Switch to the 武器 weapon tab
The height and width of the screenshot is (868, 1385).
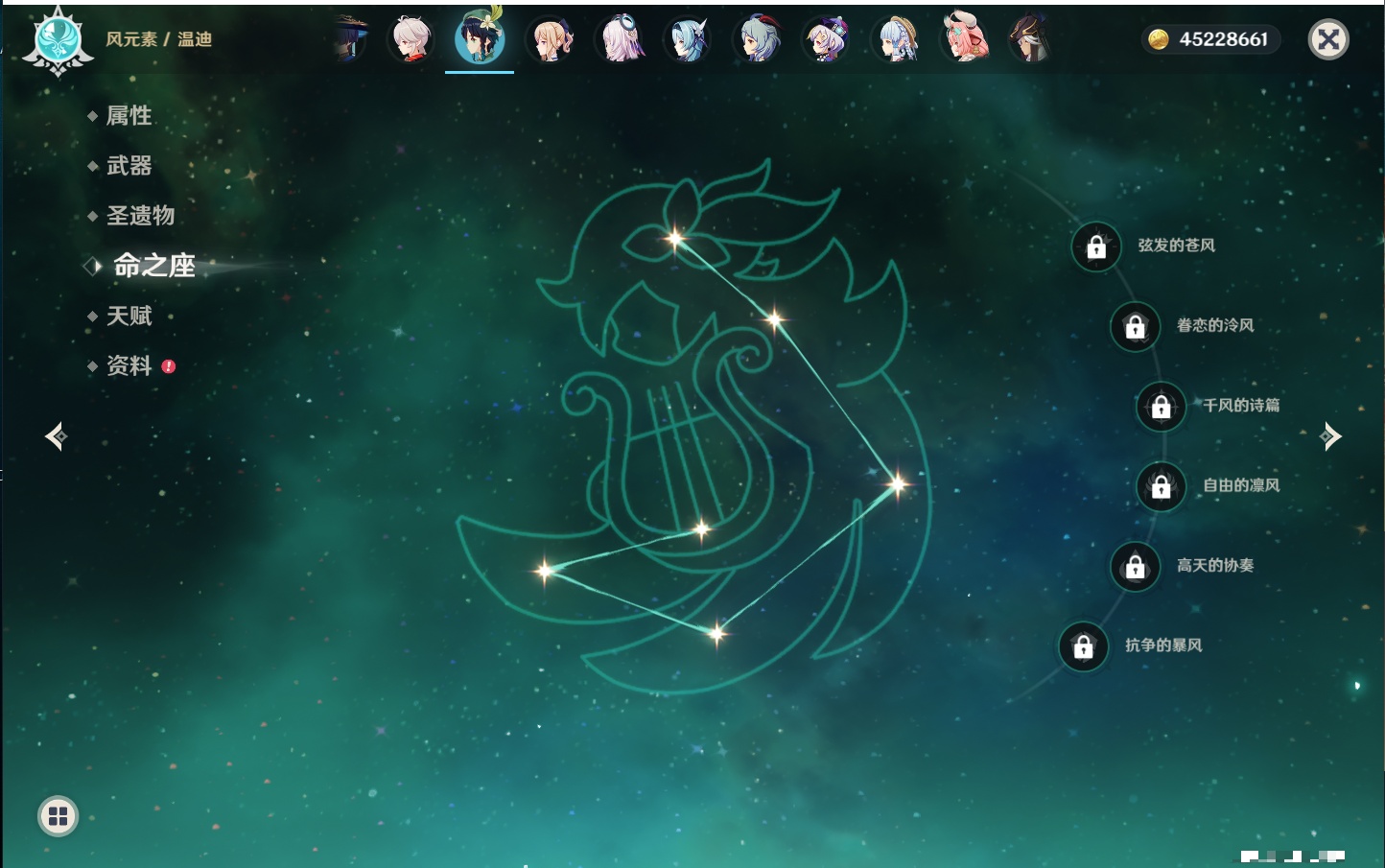(129, 166)
